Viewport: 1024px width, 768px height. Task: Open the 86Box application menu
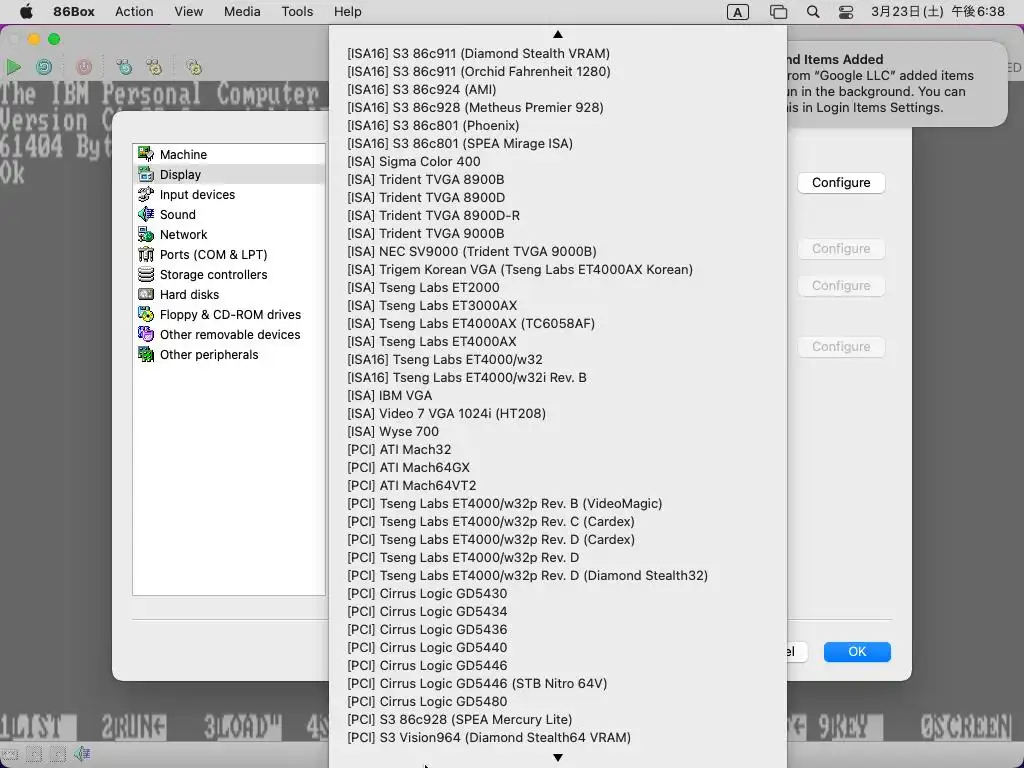click(74, 12)
